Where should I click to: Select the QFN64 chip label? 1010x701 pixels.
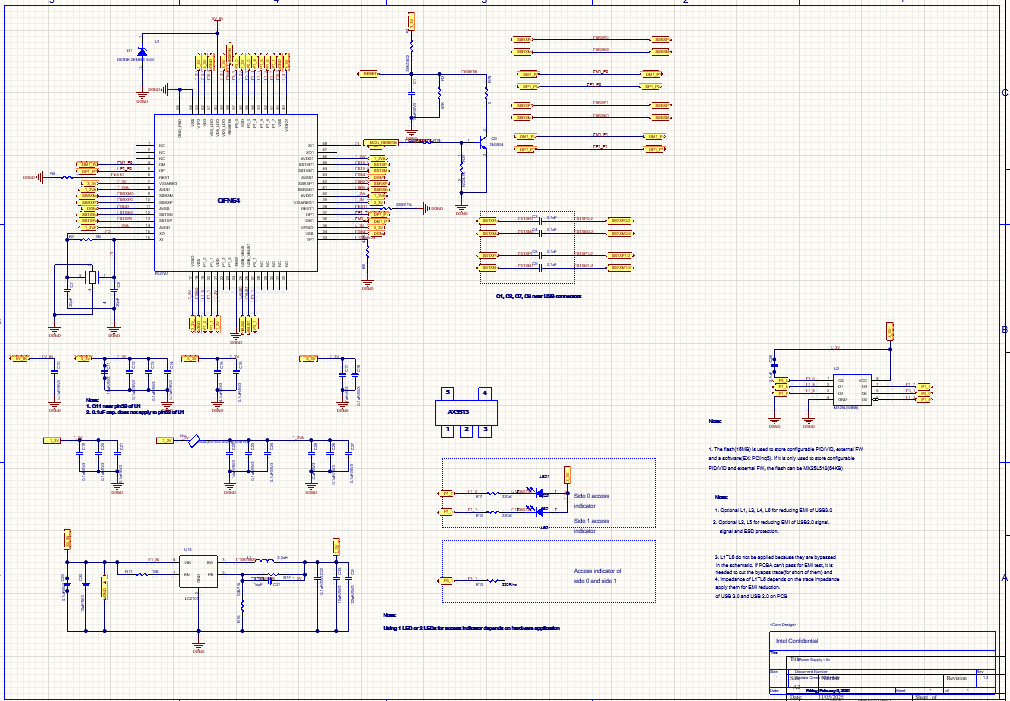[x=229, y=201]
